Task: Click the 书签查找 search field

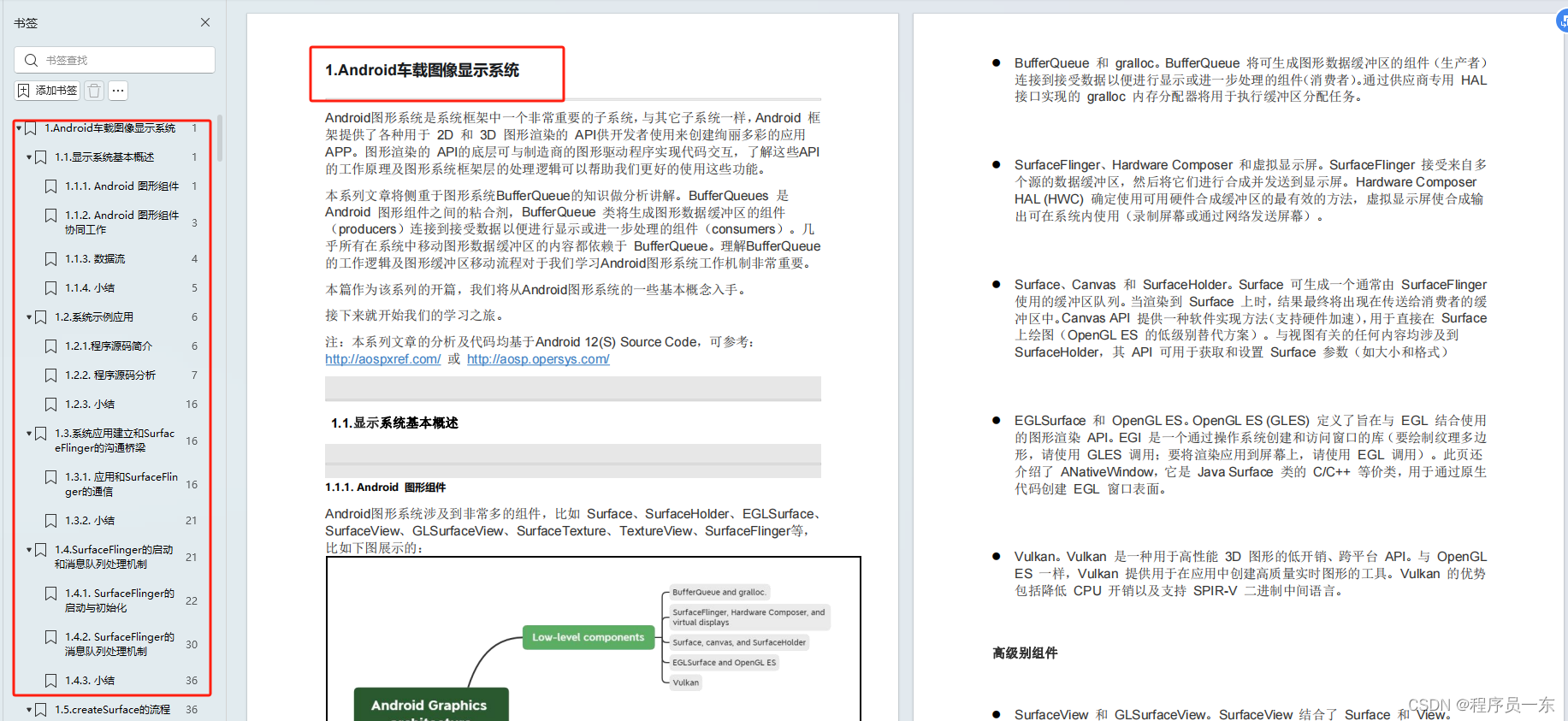Action: coord(115,60)
